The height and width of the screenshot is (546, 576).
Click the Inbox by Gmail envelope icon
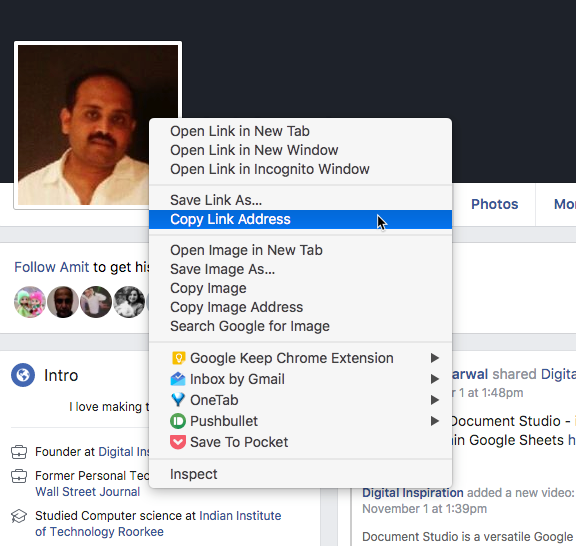178,379
